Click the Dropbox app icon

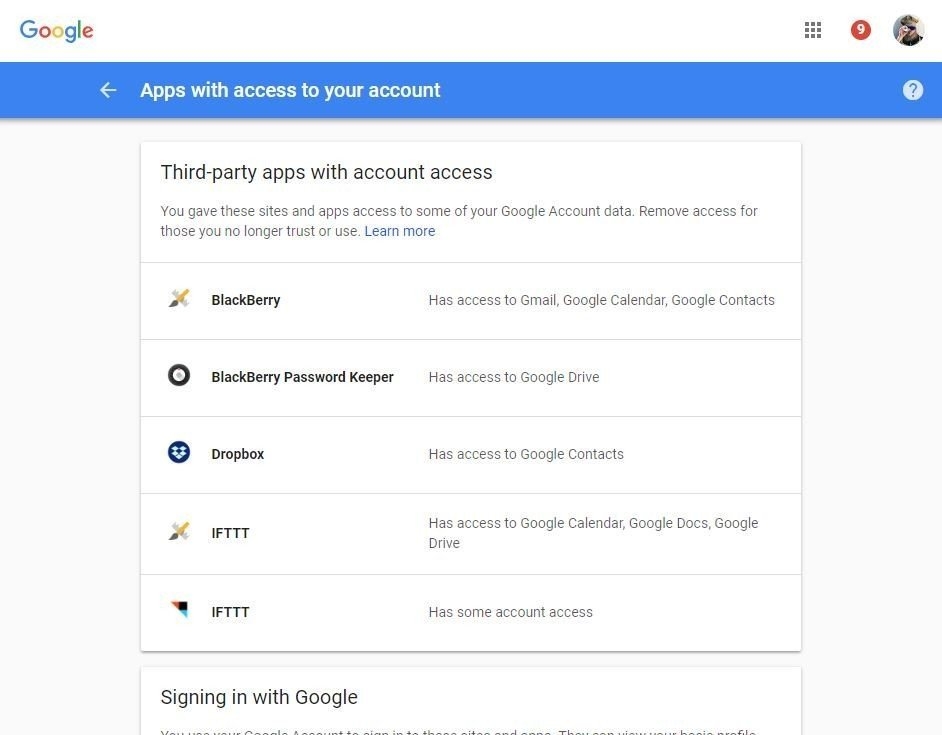[x=179, y=453]
